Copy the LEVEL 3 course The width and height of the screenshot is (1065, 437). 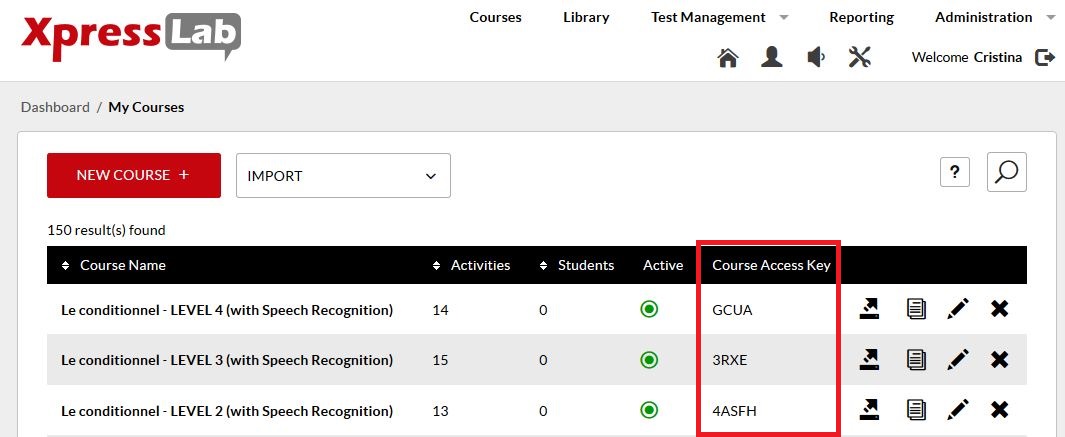point(916,360)
